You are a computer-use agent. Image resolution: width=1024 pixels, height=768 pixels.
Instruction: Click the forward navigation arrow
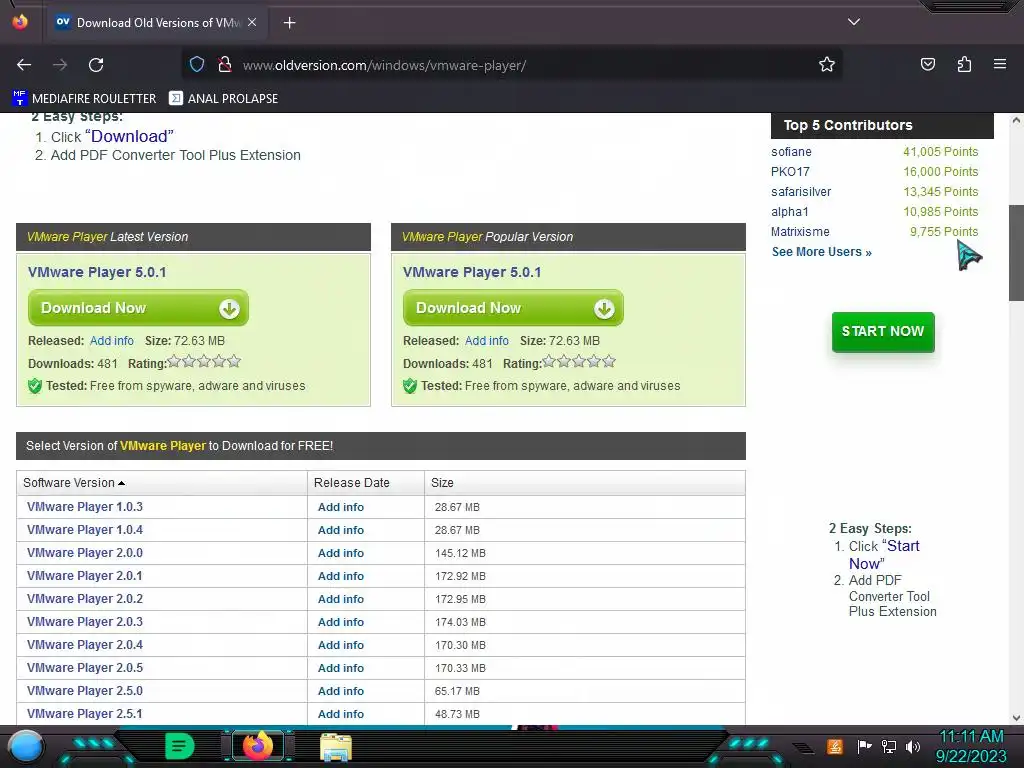click(60, 65)
